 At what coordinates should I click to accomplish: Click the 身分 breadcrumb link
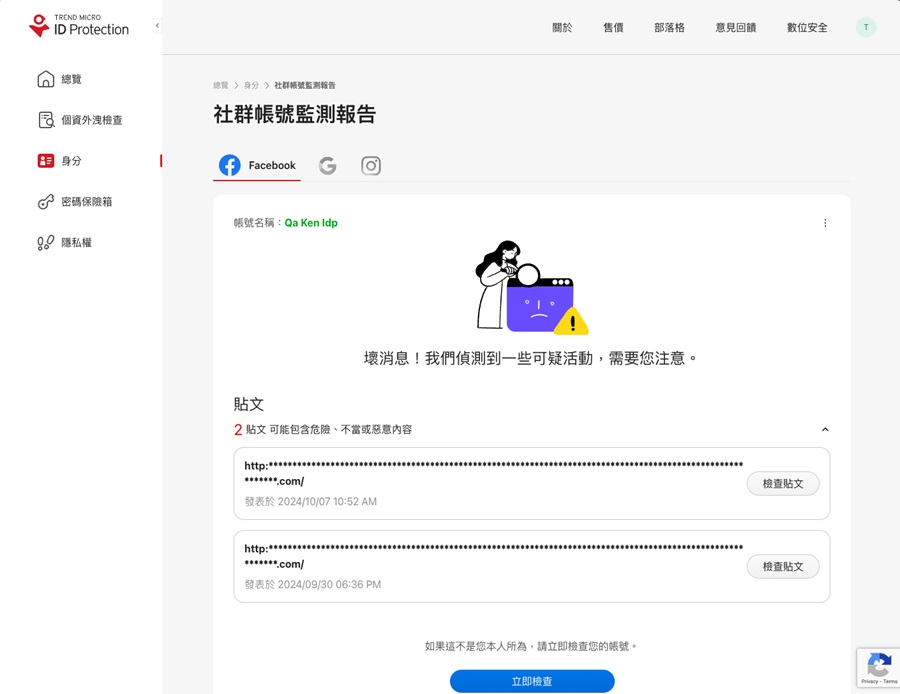(251, 86)
